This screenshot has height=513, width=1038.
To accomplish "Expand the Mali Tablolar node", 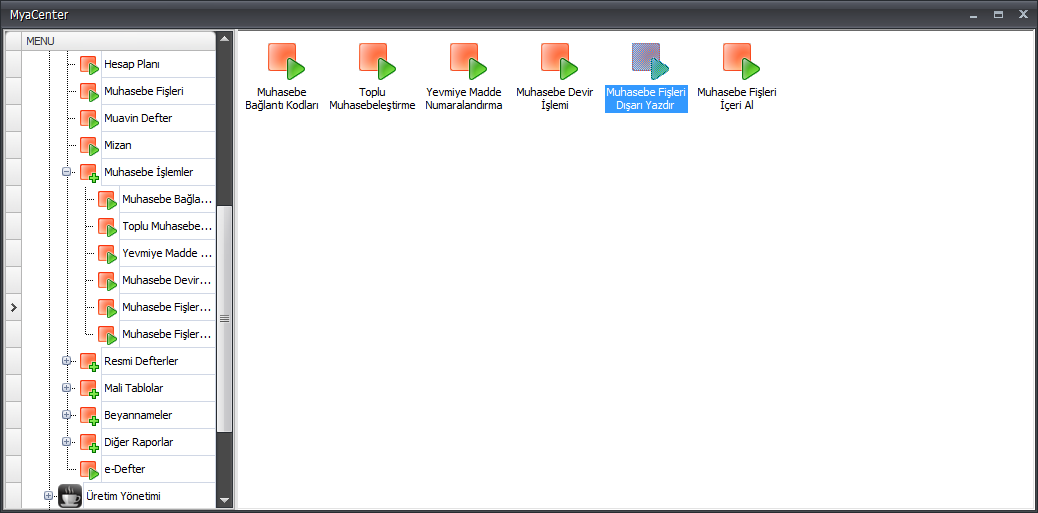I will [66, 387].
